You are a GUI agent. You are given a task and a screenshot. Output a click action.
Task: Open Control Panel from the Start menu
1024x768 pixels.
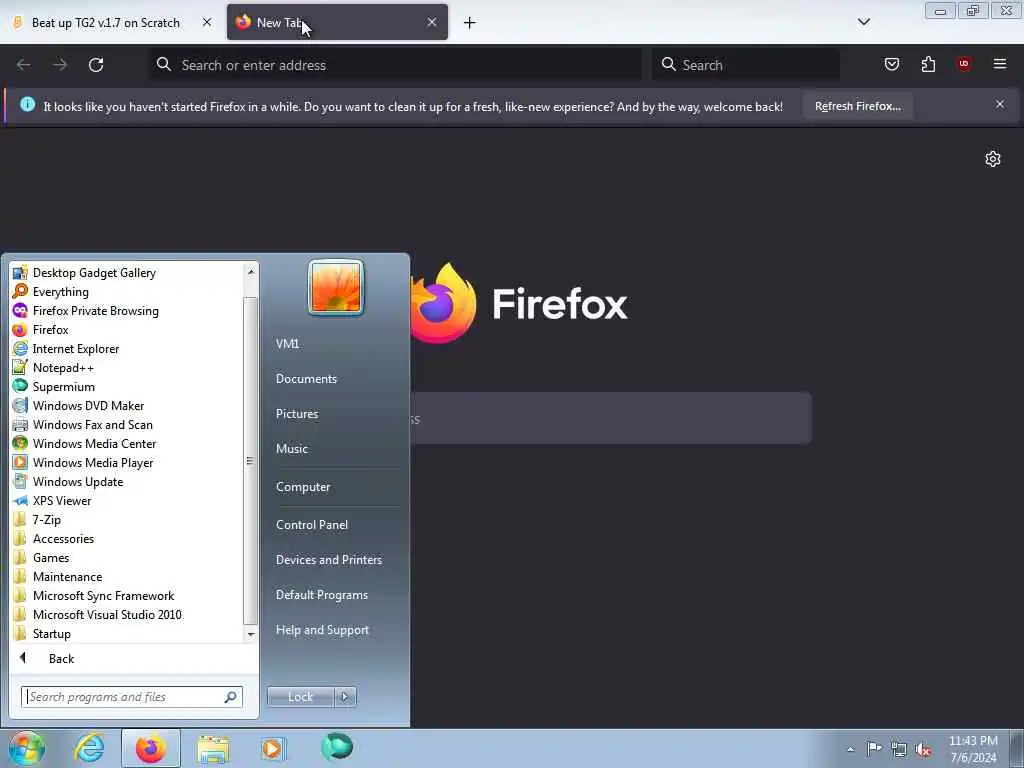[312, 524]
